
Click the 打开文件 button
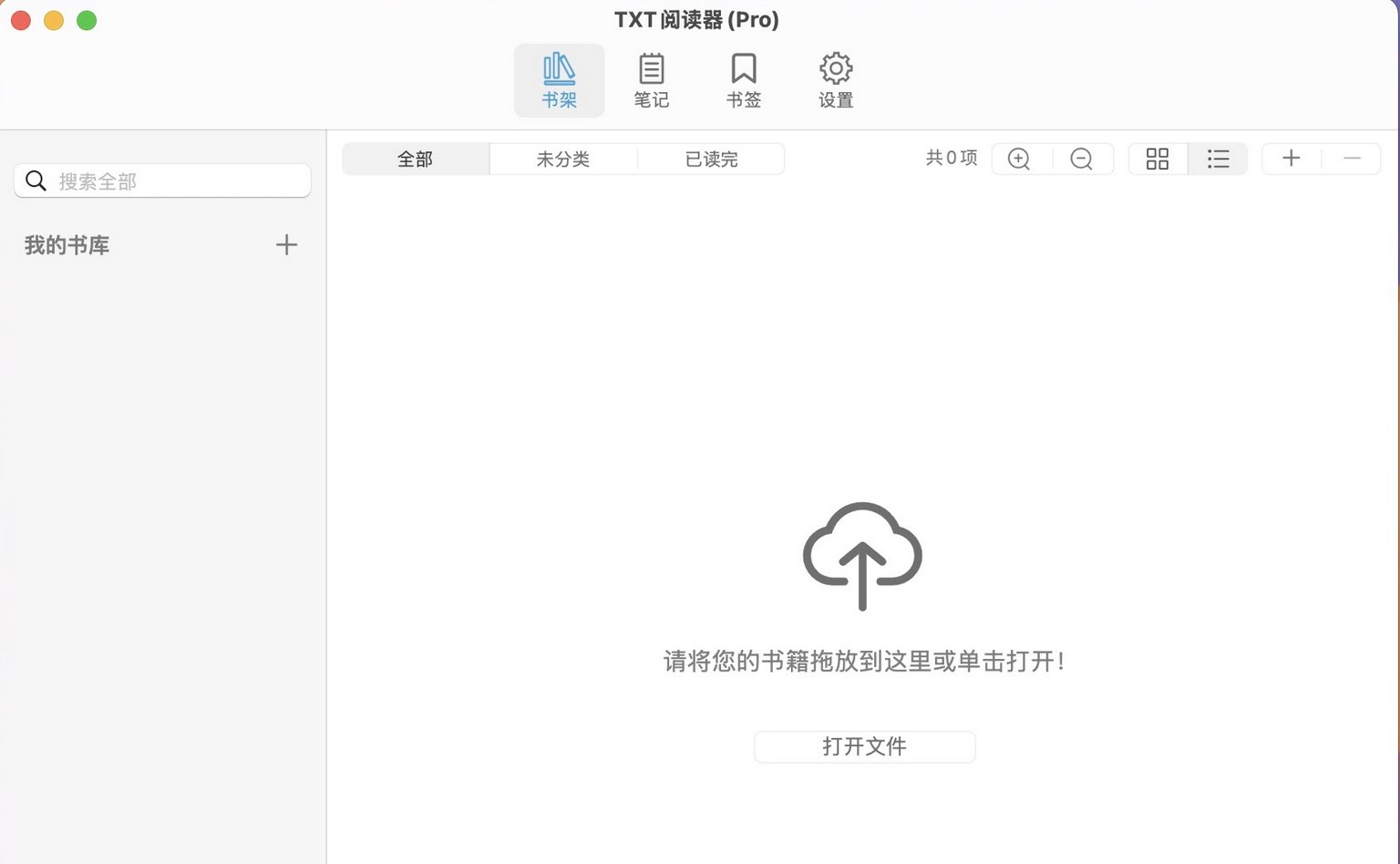pyautogui.click(x=865, y=746)
